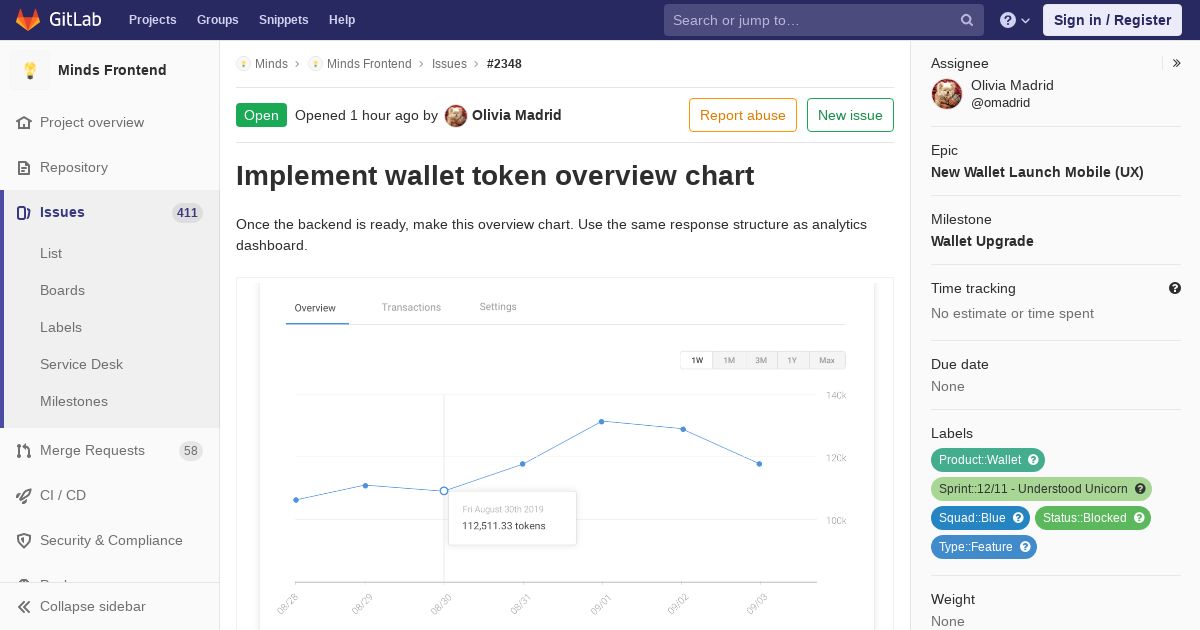Click the Minds Frontend lightbulb avatar

tap(30, 70)
